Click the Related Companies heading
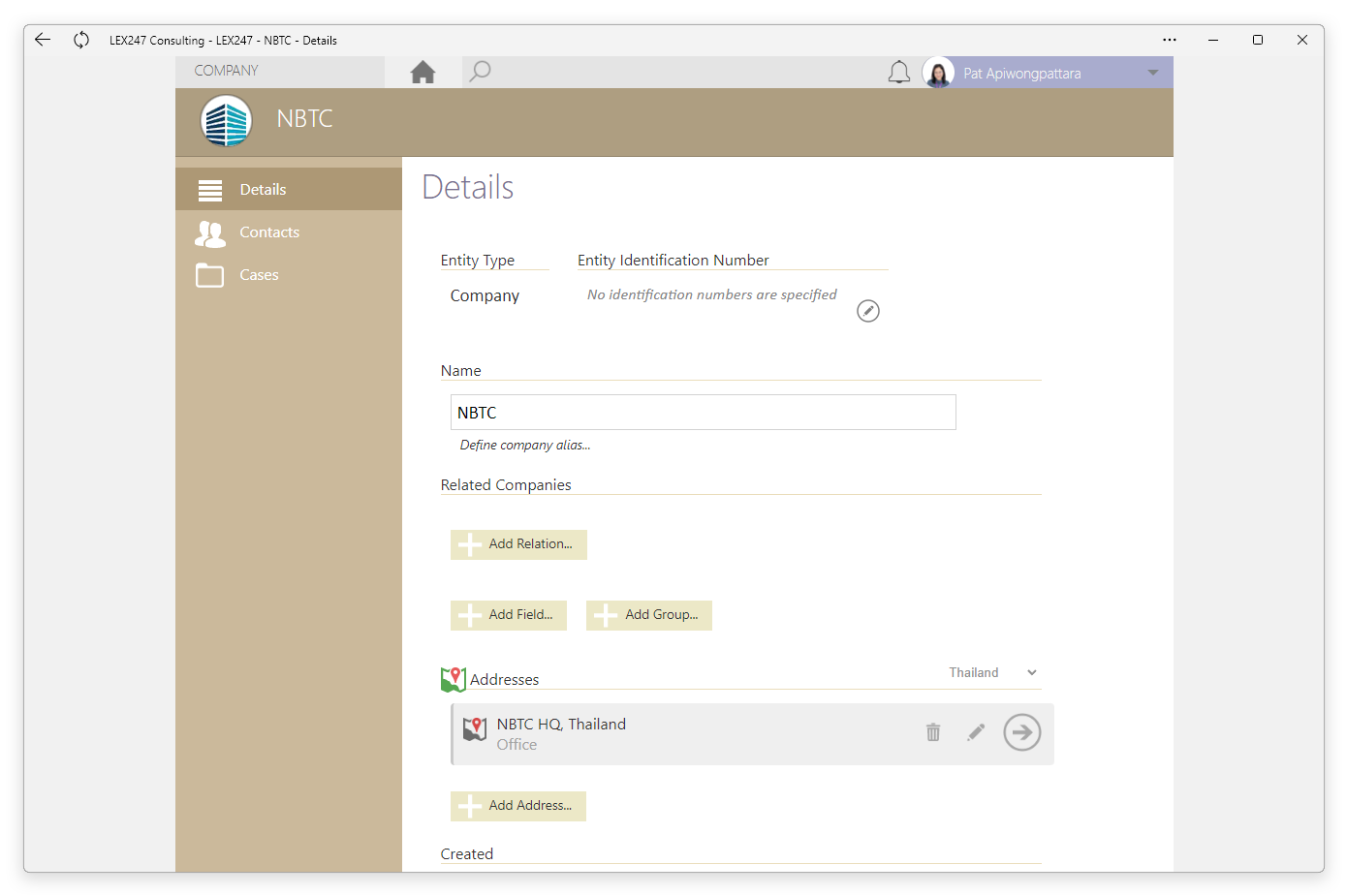 pyautogui.click(x=506, y=484)
